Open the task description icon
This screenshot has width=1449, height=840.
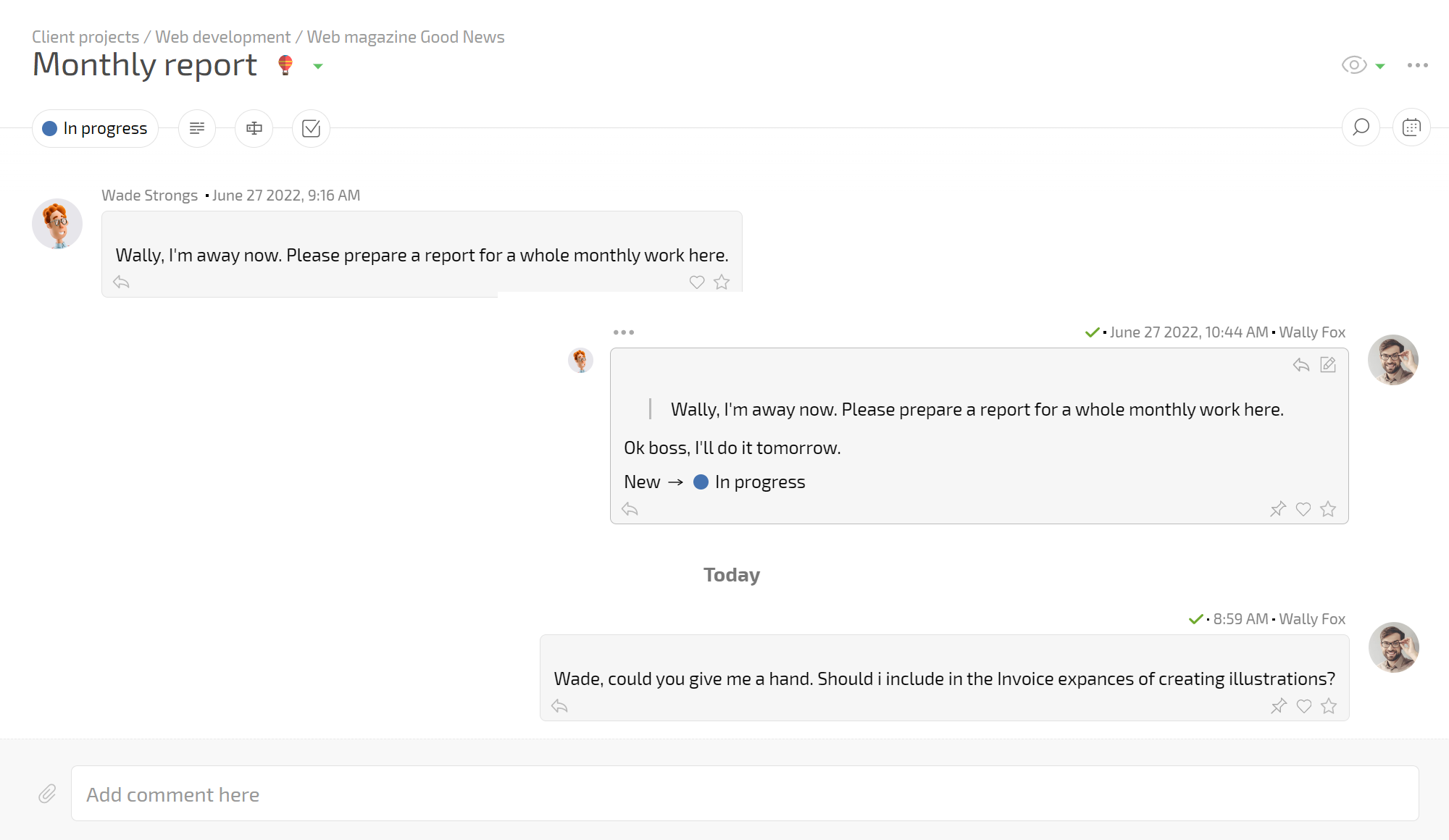(x=197, y=128)
